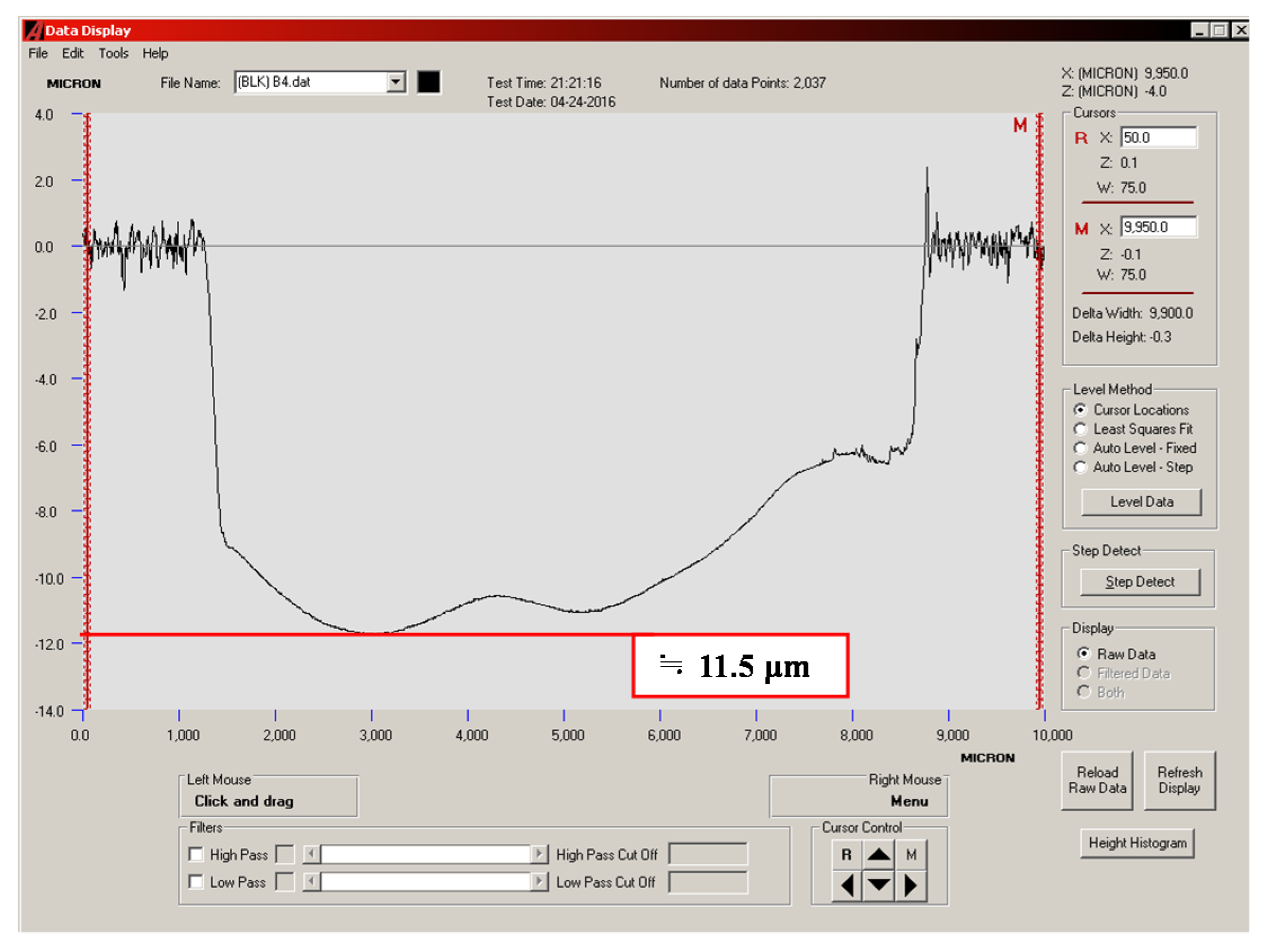The height and width of the screenshot is (952, 1266).
Task: Select the R cursor button in Cursor Control
Action: pyautogui.click(x=846, y=855)
